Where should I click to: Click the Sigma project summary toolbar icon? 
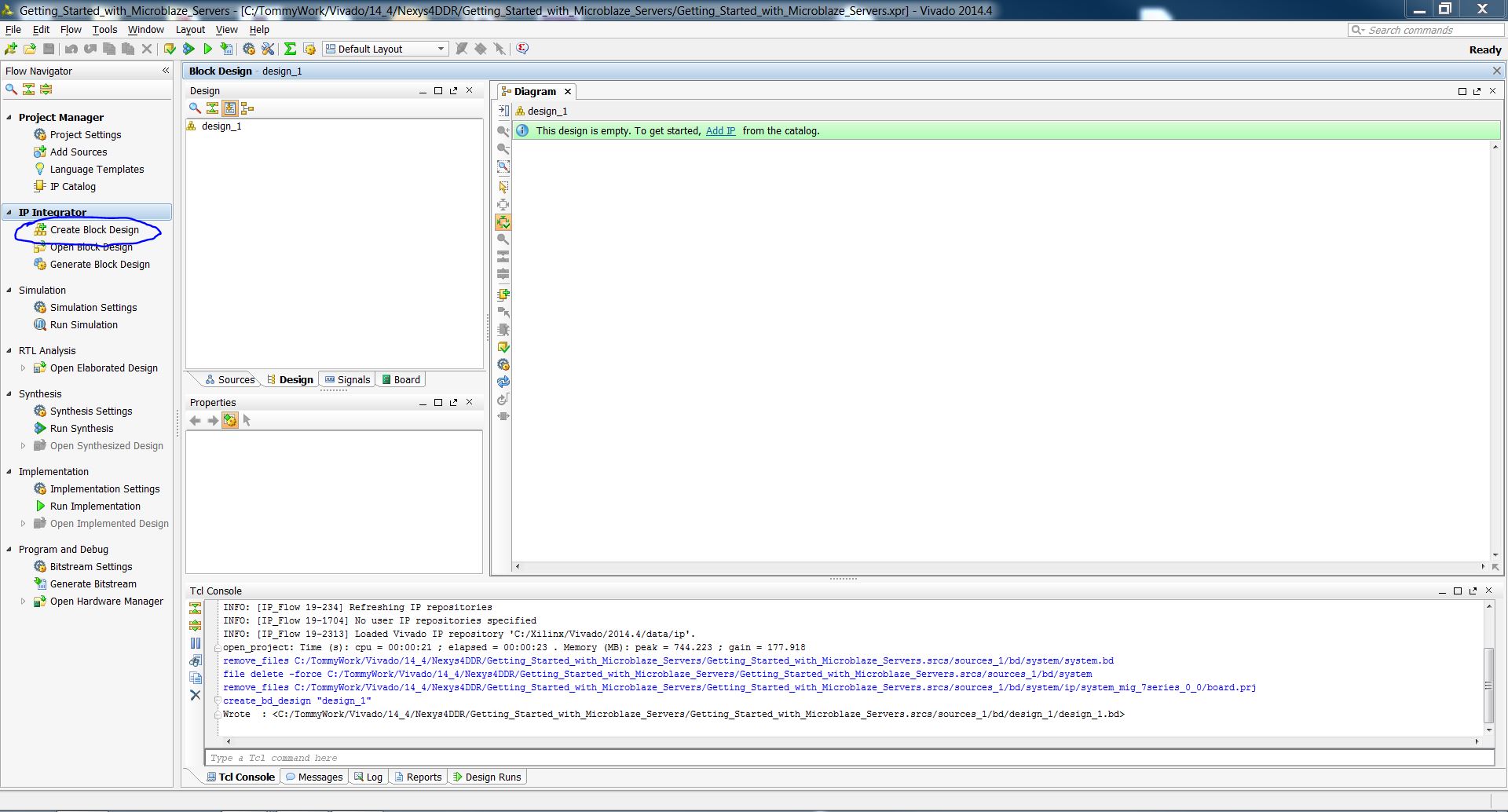pyautogui.click(x=290, y=49)
